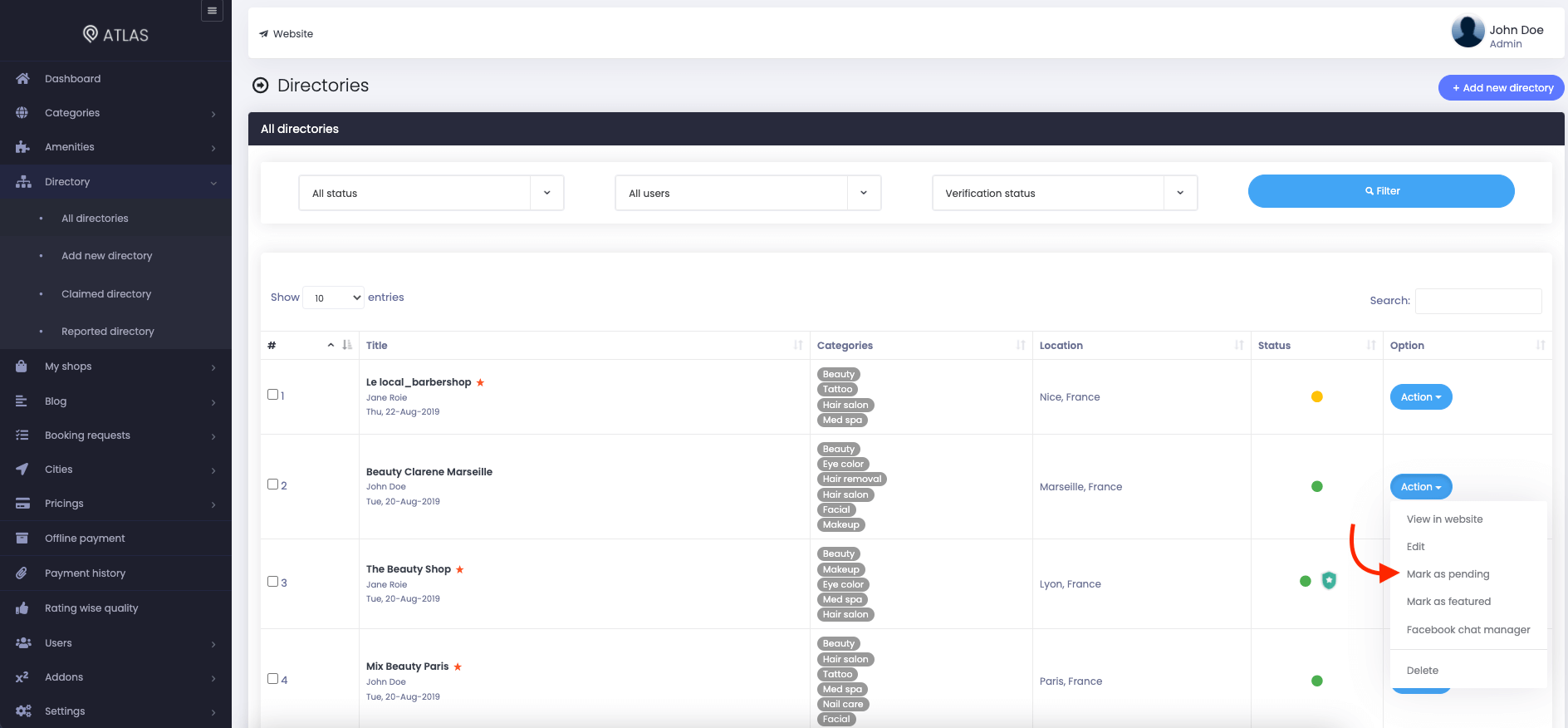Tick the checkbox for row 1 Le local_barbershop
This screenshot has width=1568, height=728.
(x=272, y=395)
